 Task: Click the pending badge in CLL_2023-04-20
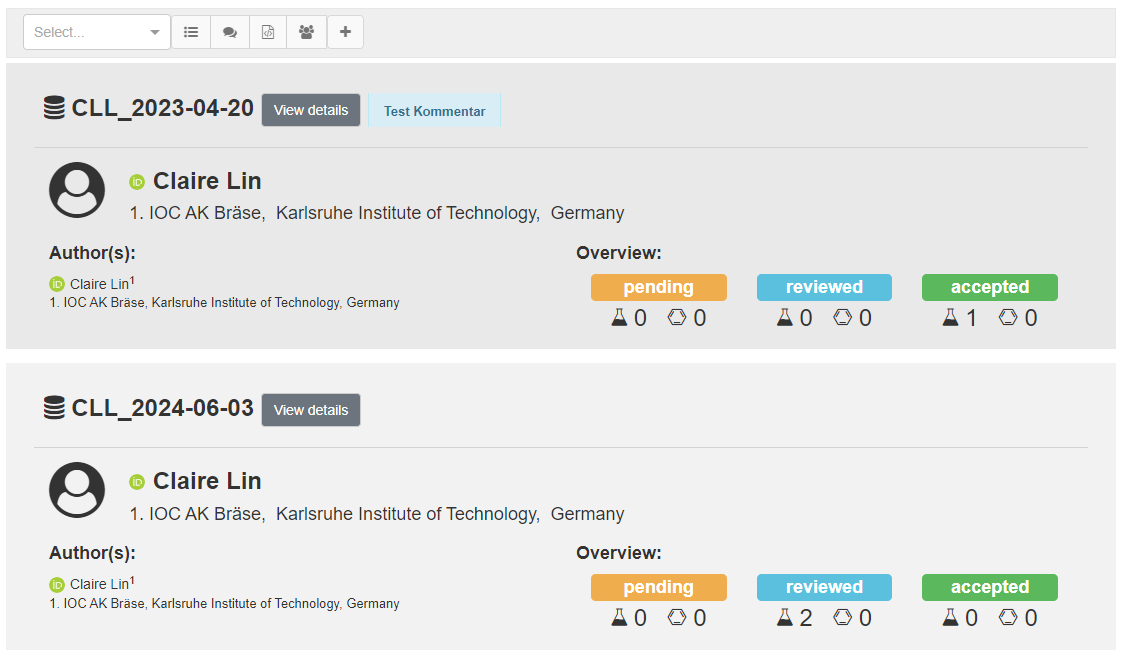(x=658, y=287)
